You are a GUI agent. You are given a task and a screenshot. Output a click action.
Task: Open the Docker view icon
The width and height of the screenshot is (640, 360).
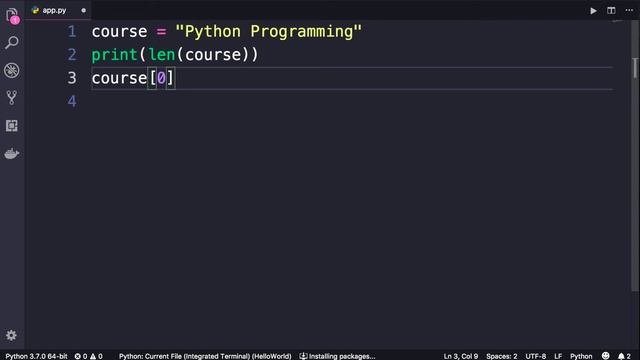12,153
